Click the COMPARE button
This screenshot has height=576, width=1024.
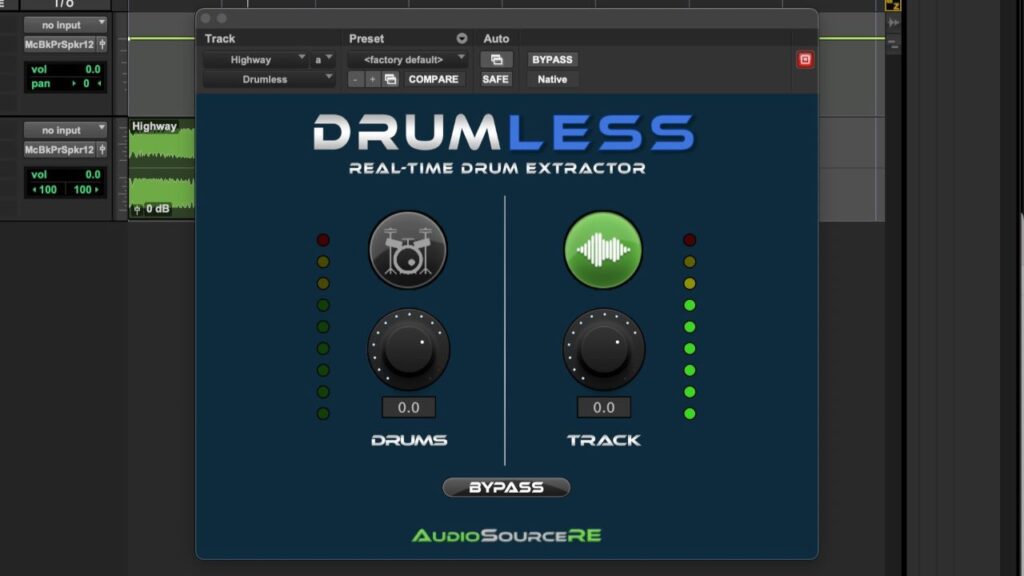434,78
